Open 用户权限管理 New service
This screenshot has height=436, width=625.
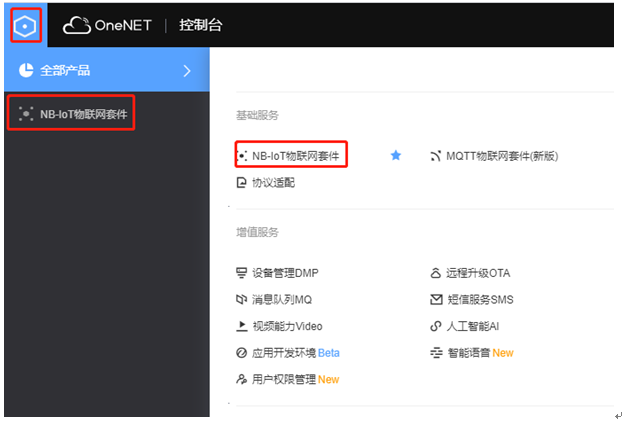295,379
